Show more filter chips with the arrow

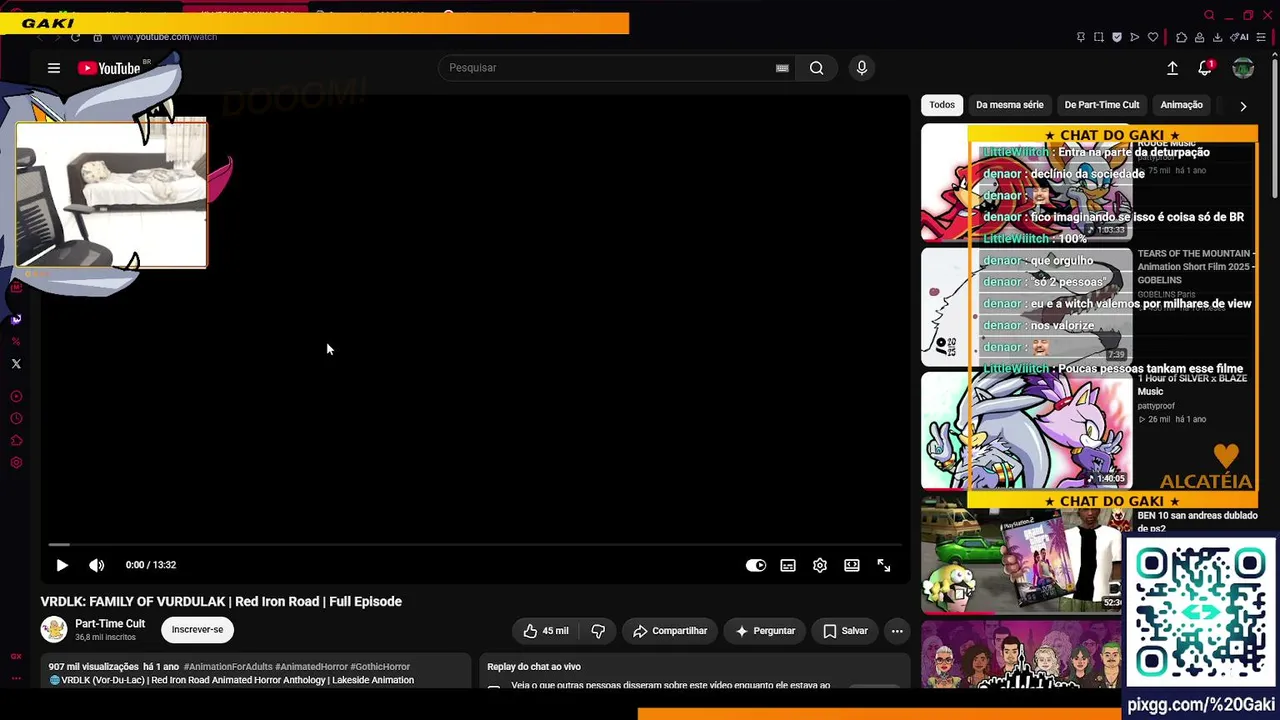[x=1243, y=106]
